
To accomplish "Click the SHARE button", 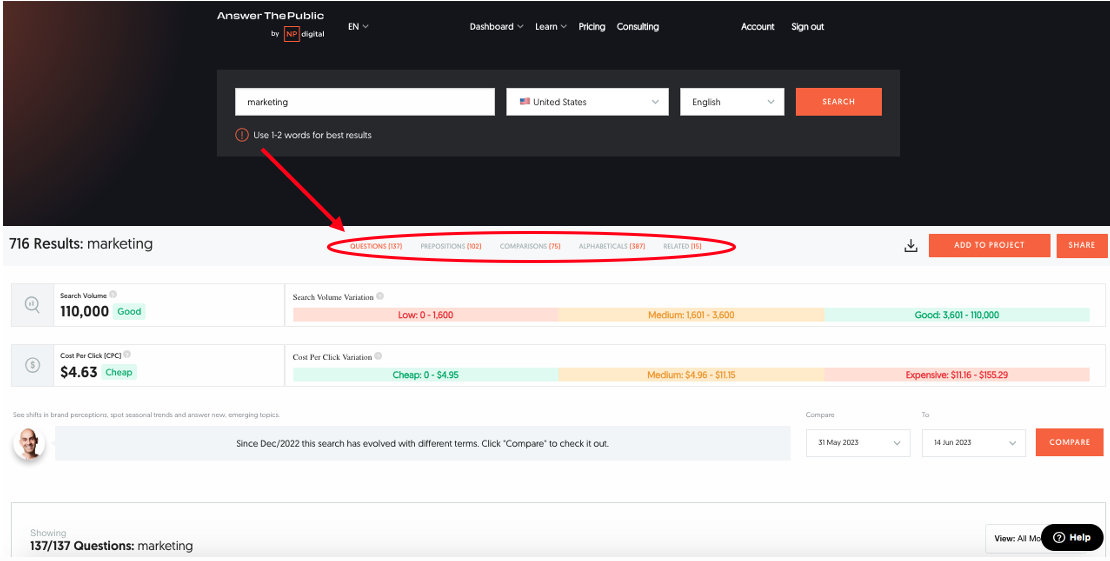I will pos(1082,245).
